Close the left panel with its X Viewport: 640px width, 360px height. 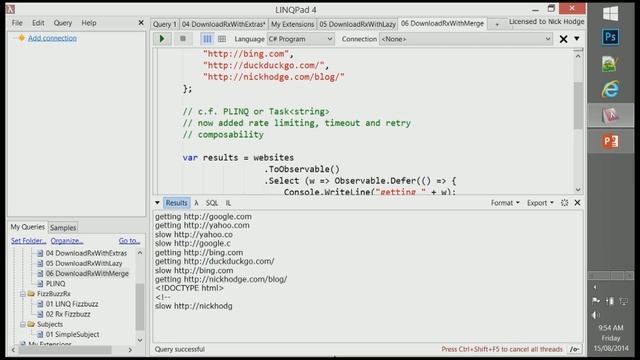pos(141,23)
